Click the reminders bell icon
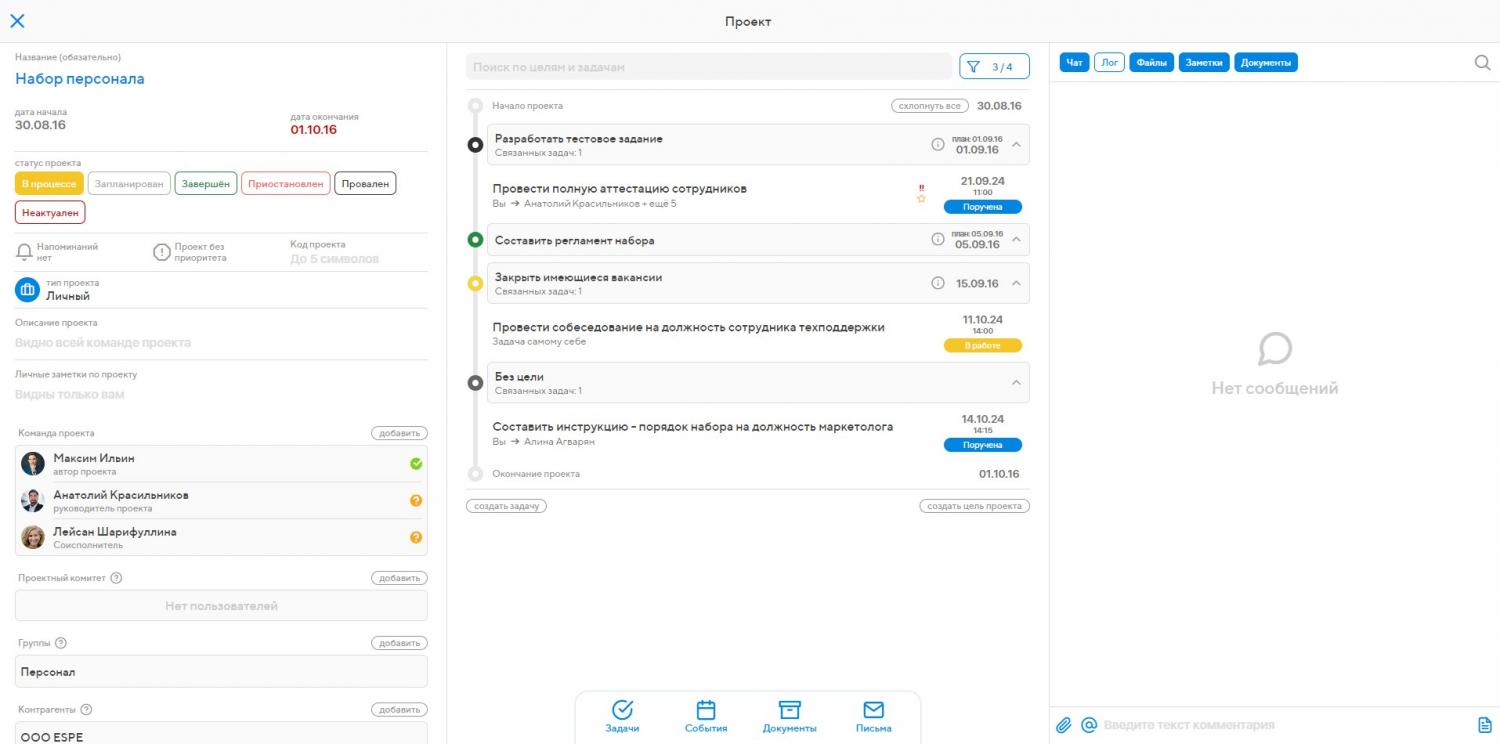 click(25, 252)
